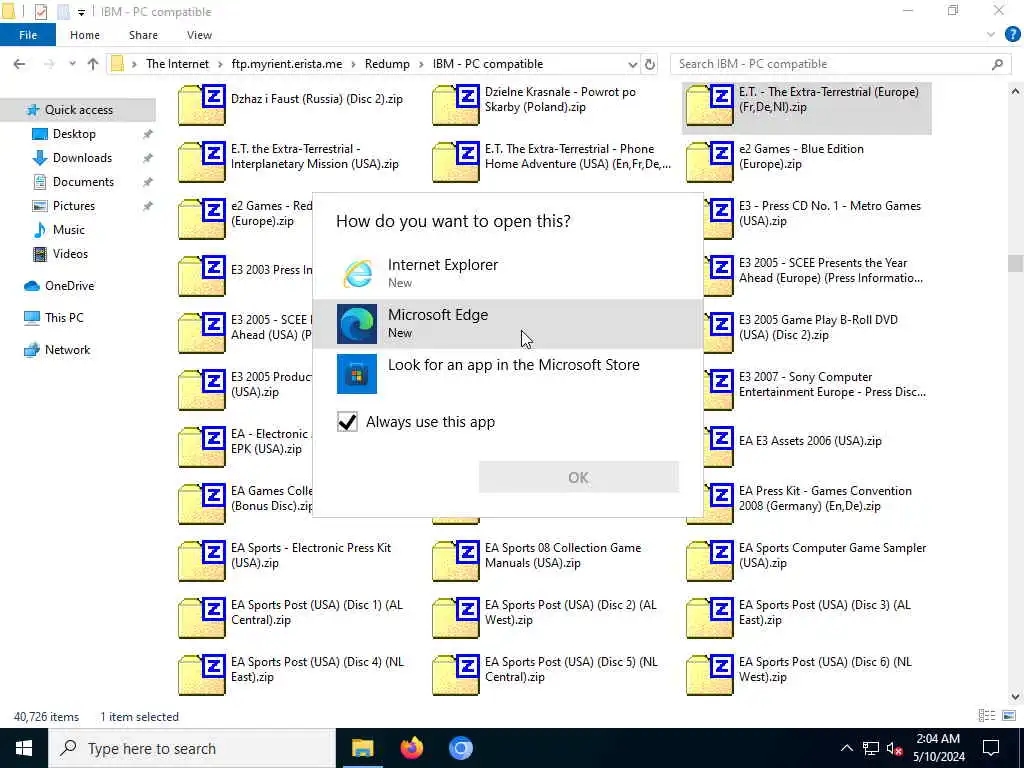Click the taskbar Type here to search box
1024x768 pixels.
(x=192, y=748)
